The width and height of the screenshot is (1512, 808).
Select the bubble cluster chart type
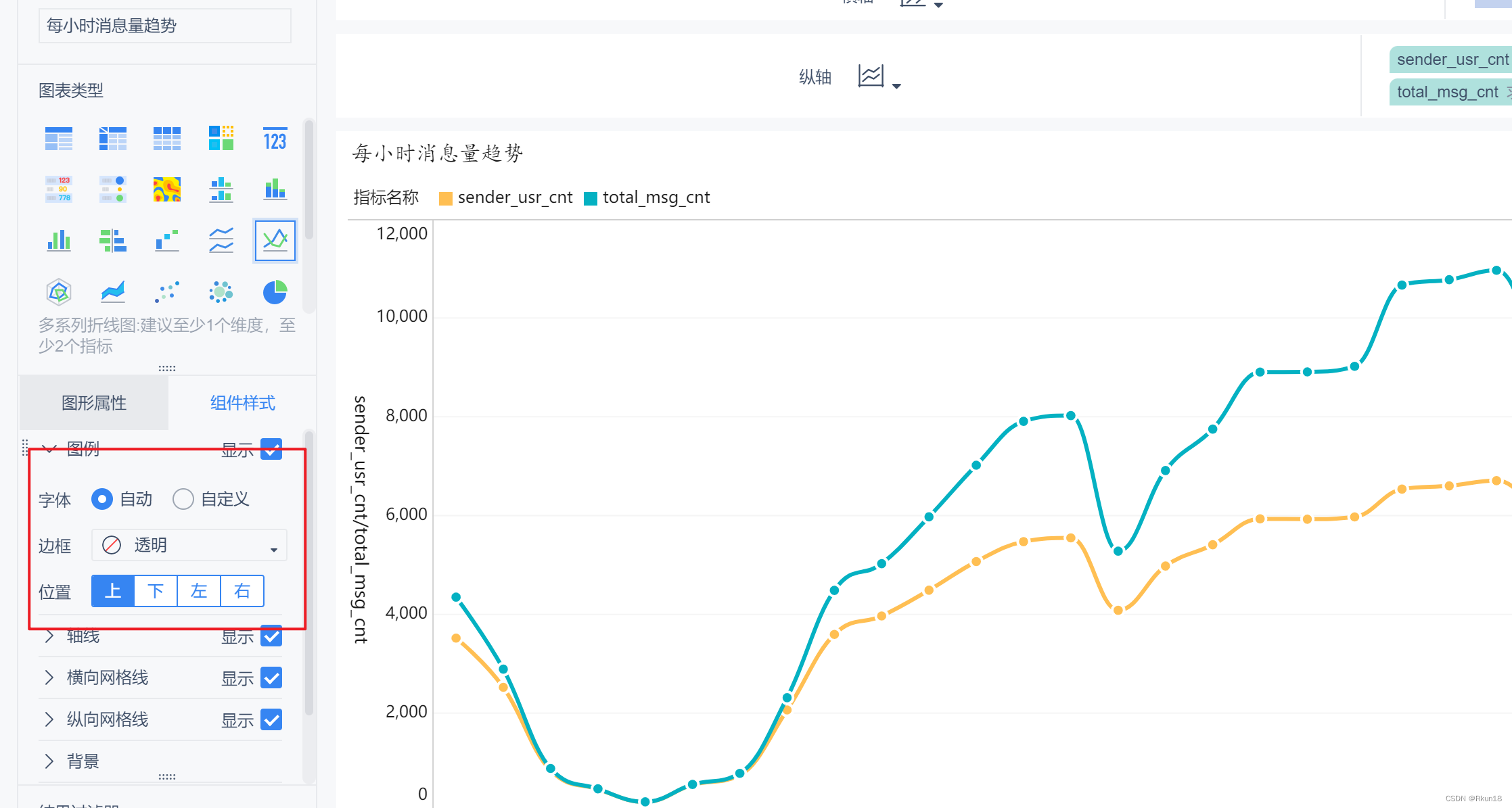pos(221,292)
